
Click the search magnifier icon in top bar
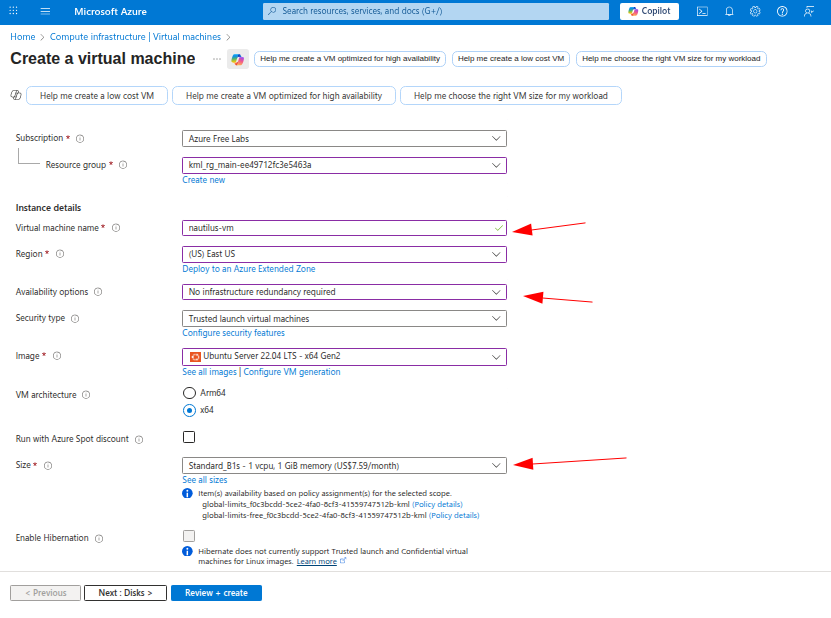point(272,11)
